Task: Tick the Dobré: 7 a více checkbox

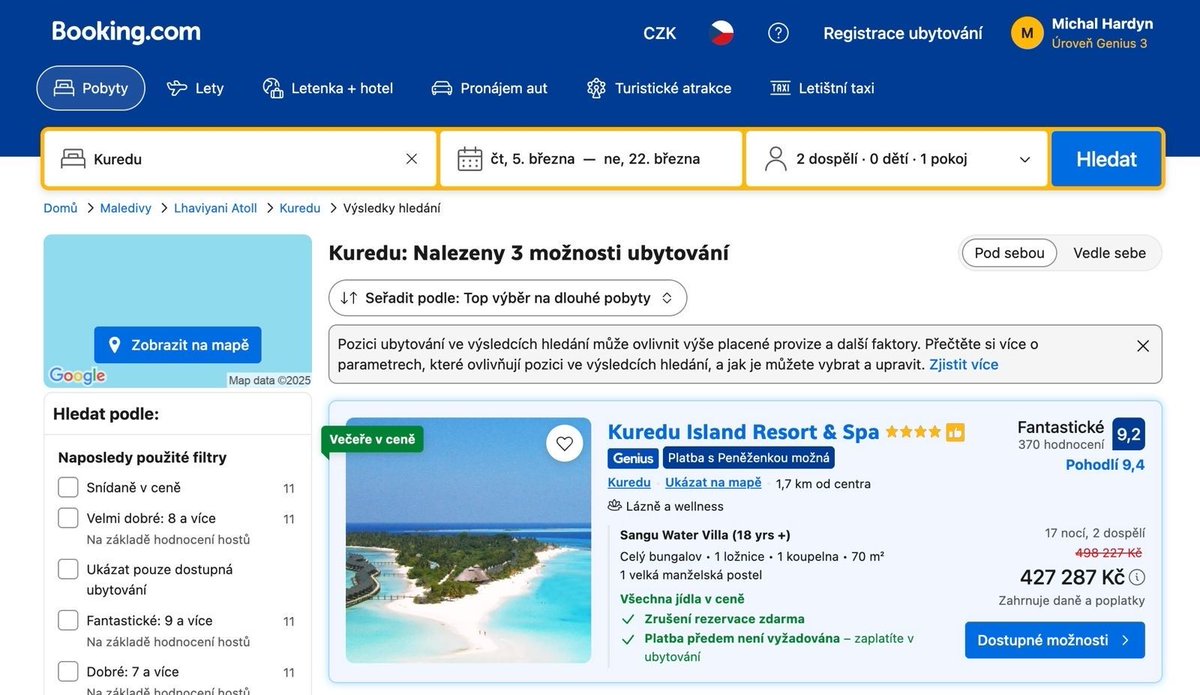Action: 68,671
